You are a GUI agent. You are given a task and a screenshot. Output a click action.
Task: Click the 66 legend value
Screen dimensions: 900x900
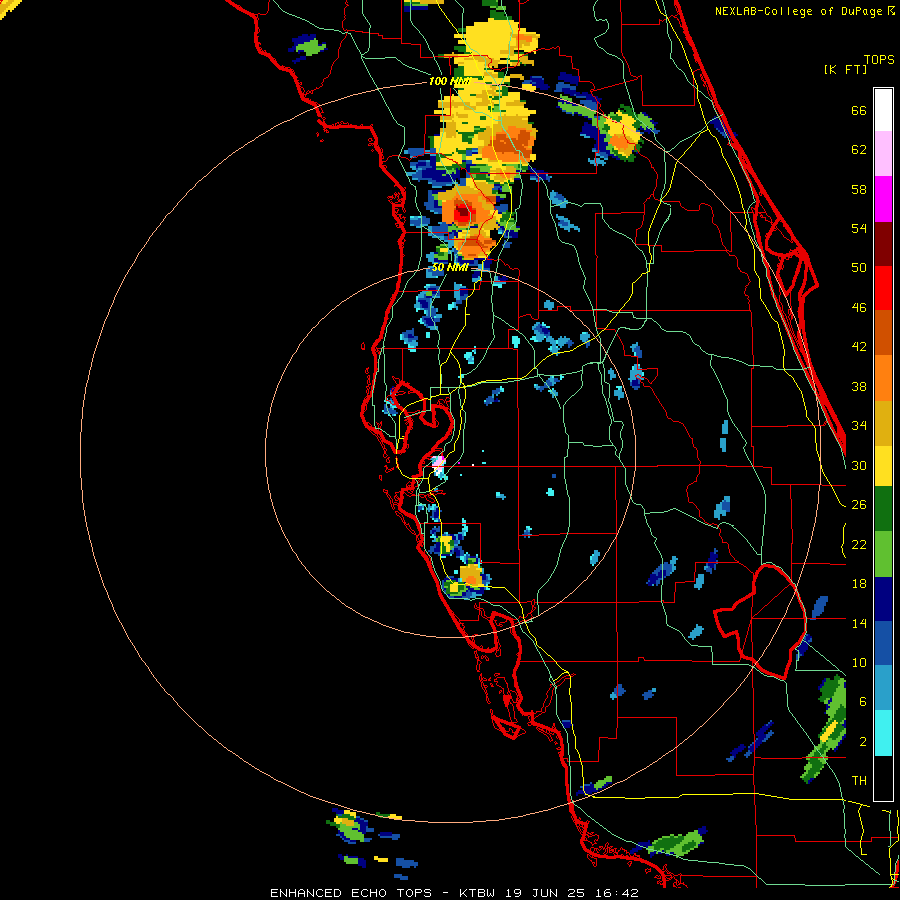click(859, 110)
